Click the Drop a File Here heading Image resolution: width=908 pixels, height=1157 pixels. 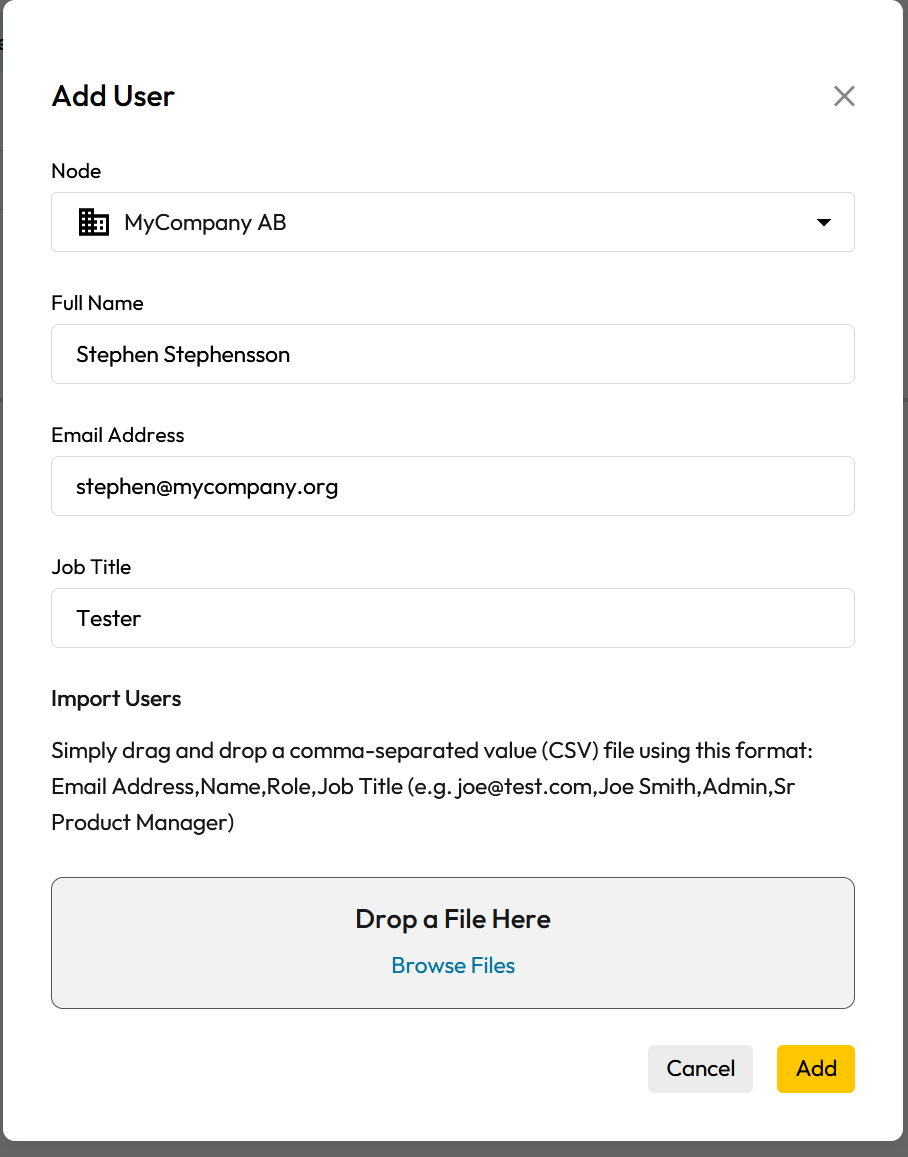(453, 919)
